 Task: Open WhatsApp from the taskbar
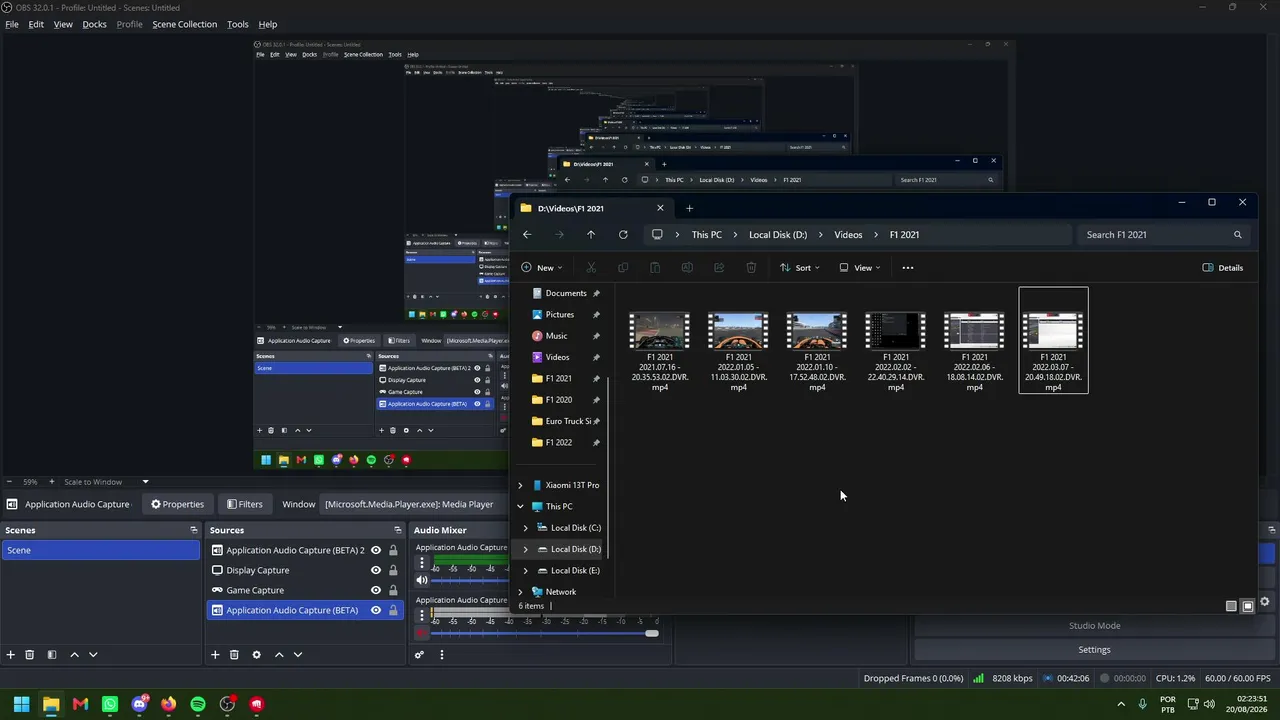pos(110,704)
